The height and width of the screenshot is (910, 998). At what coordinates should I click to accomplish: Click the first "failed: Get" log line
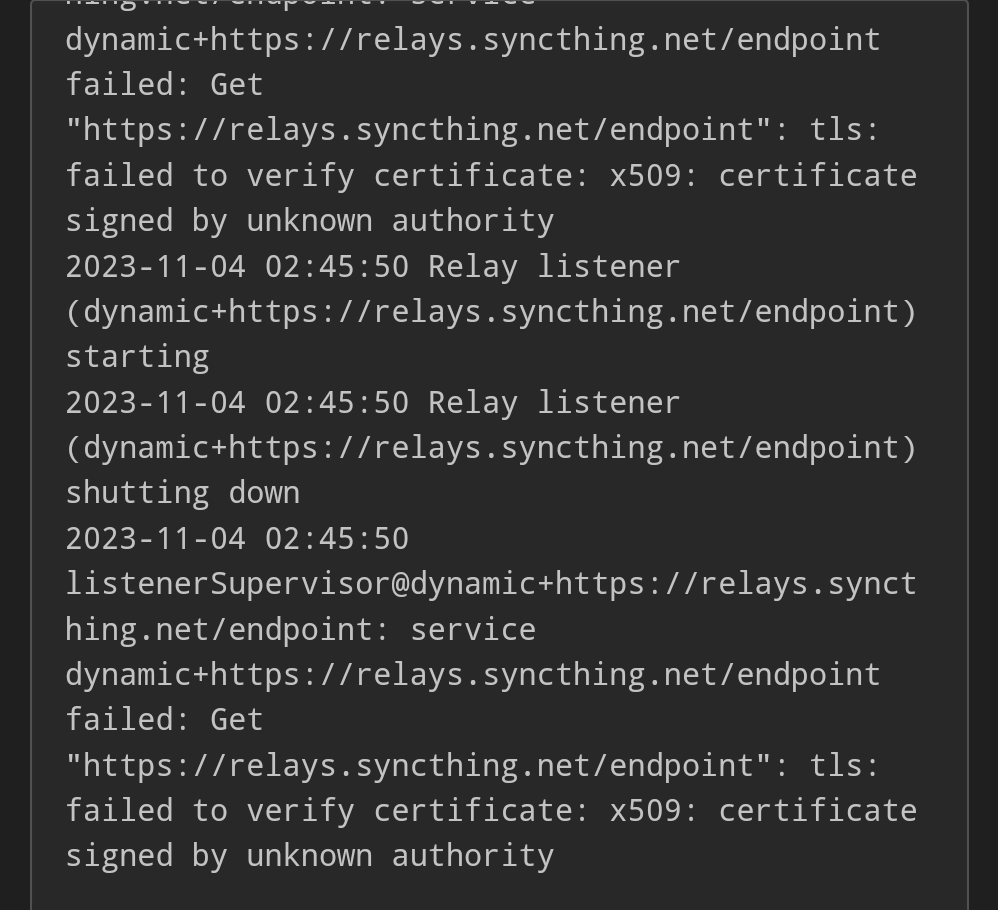(x=164, y=85)
